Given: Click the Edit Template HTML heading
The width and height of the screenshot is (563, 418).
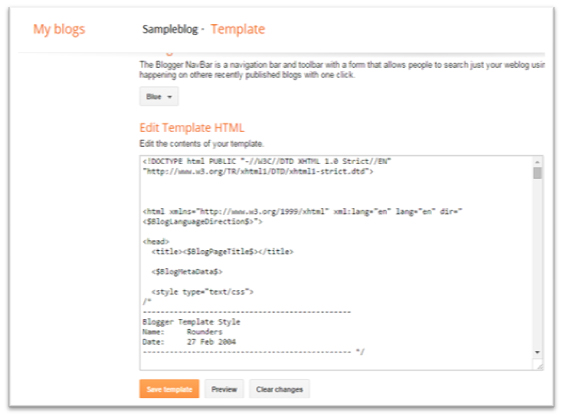Looking at the screenshot, I should click(x=192, y=128).
